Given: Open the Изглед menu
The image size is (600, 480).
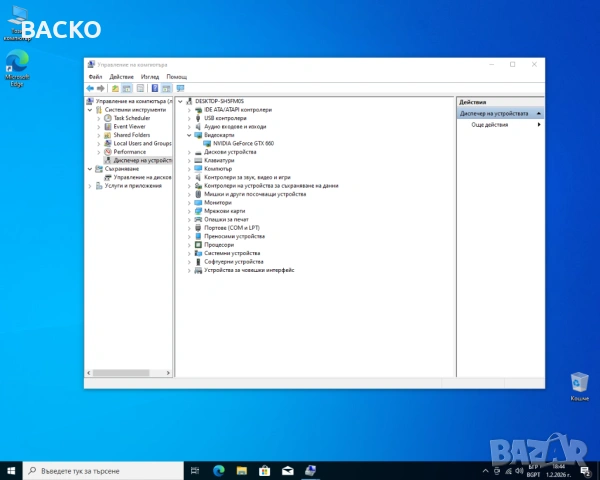Looking at the screenshot, I should 150,77.
